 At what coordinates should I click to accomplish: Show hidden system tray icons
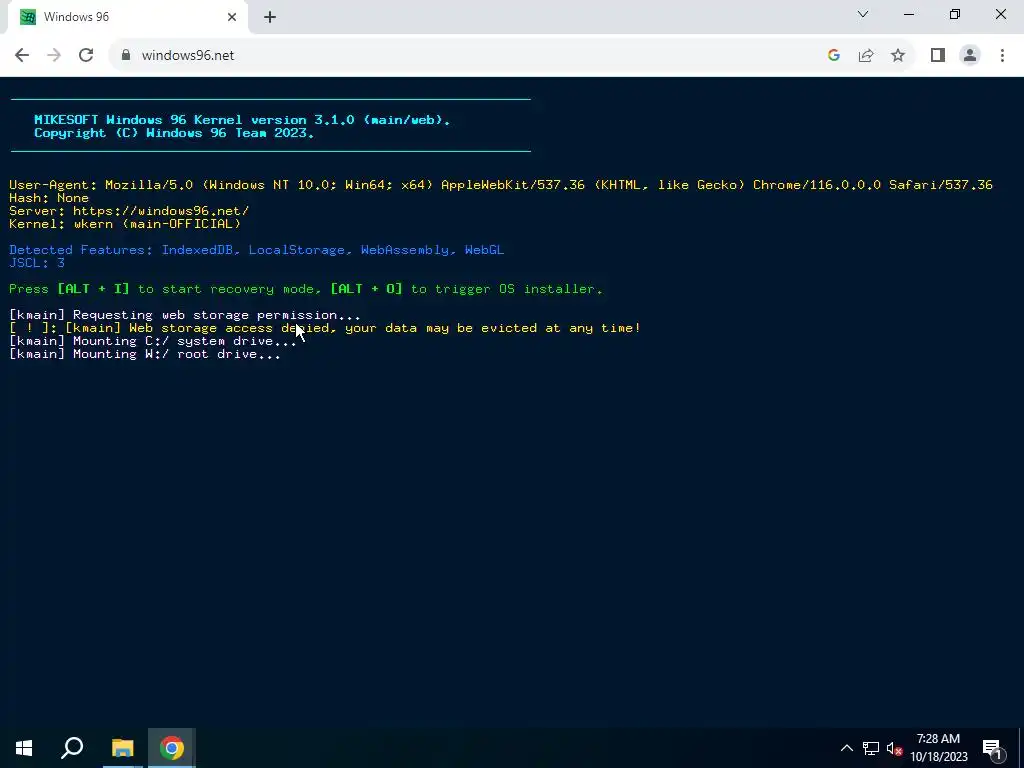pyautogui.click(x=846, y=748)
